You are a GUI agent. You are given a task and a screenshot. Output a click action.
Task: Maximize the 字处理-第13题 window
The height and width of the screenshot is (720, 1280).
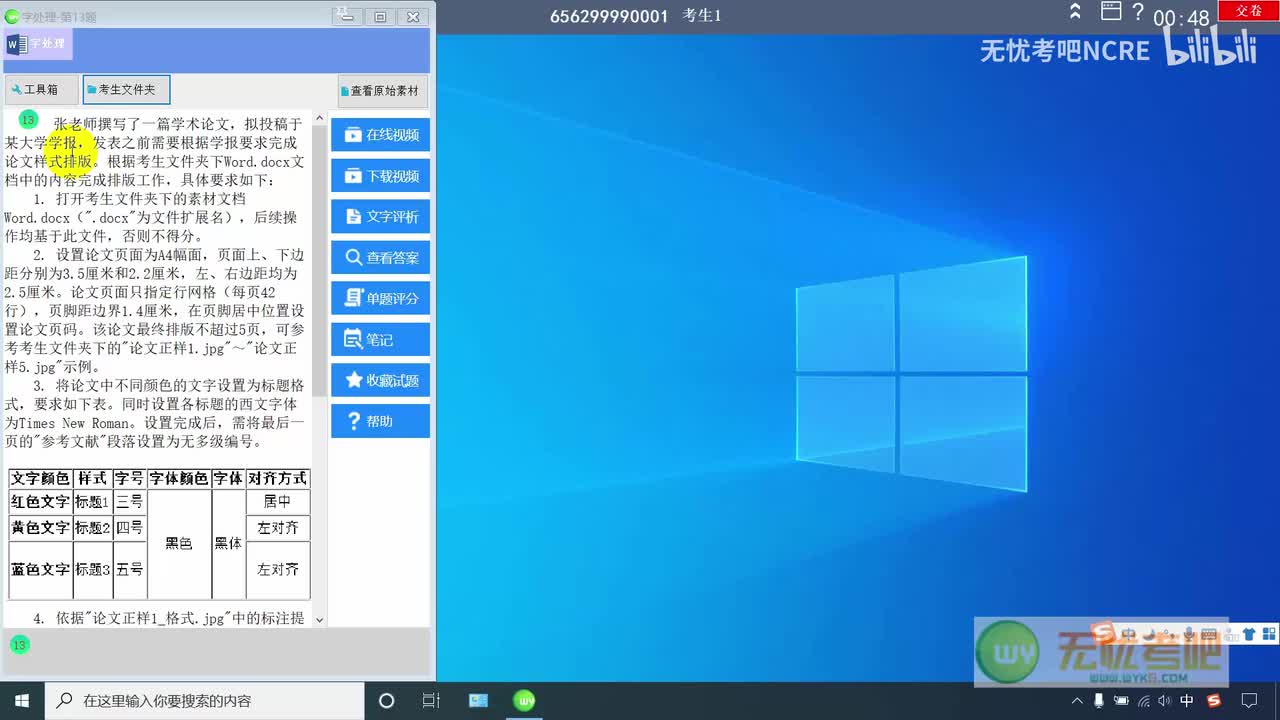point(380,16)
